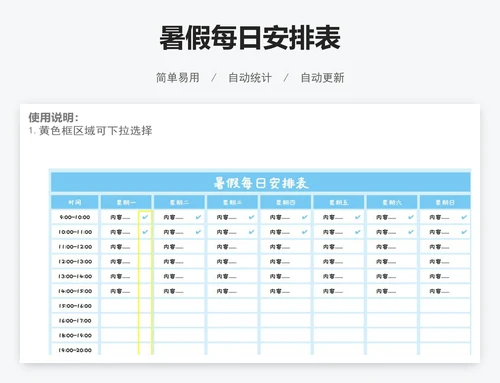Toggle Tuesday checkmark for 9:00-10:00

tap(198, 217)
